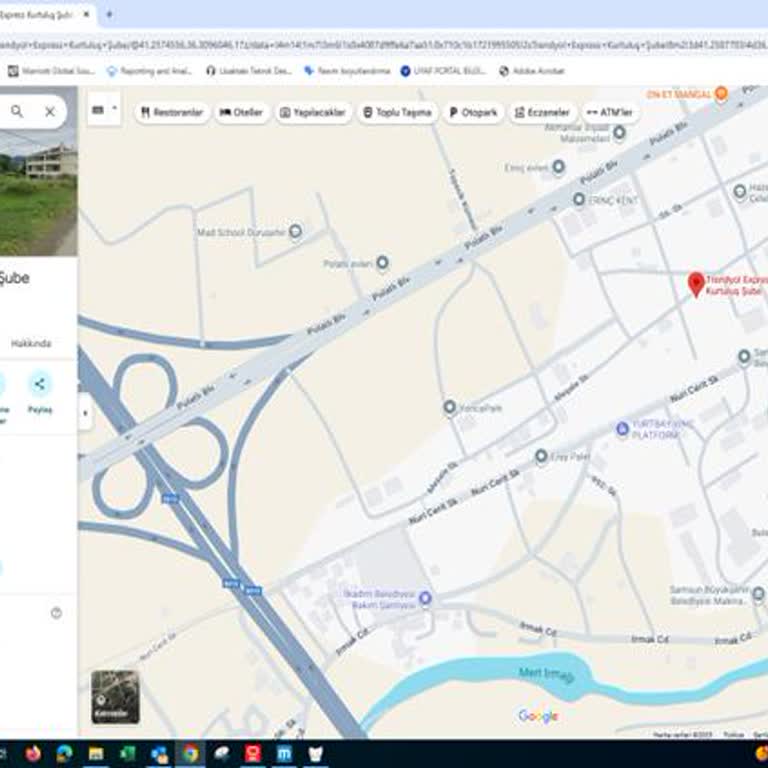
Task: Show ATM'ler locations on the map
Action: (610, 113)
